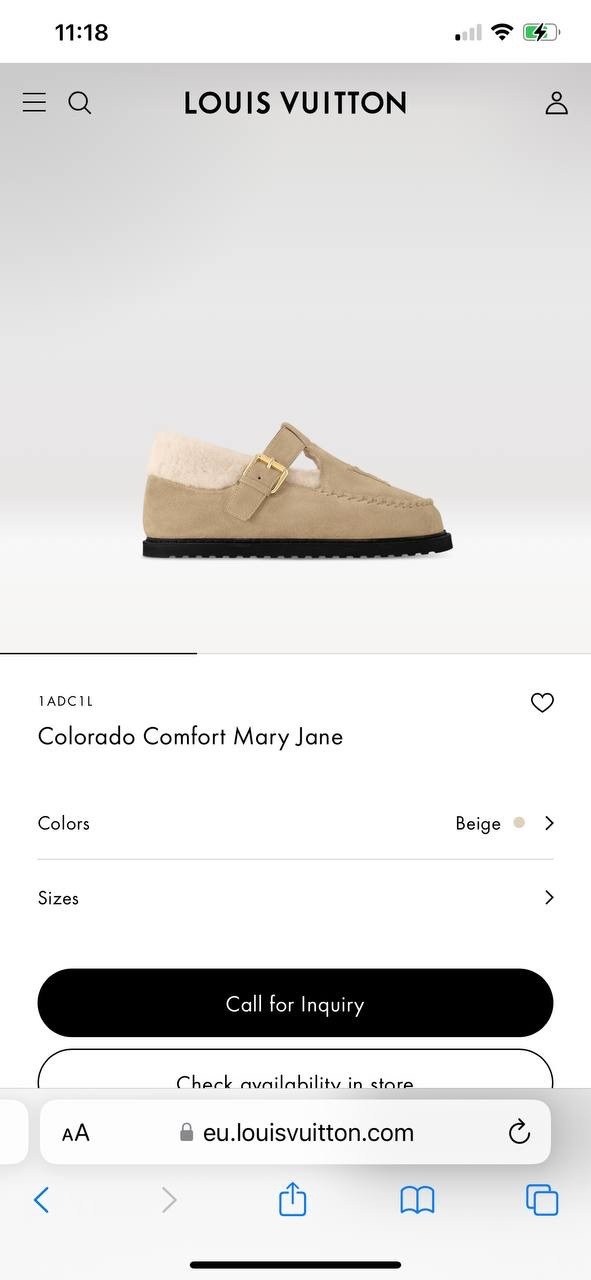This screenshot has height=1280, width=591.
Task: Navigate back with Safari back arrow
Action: [41, 1199]
